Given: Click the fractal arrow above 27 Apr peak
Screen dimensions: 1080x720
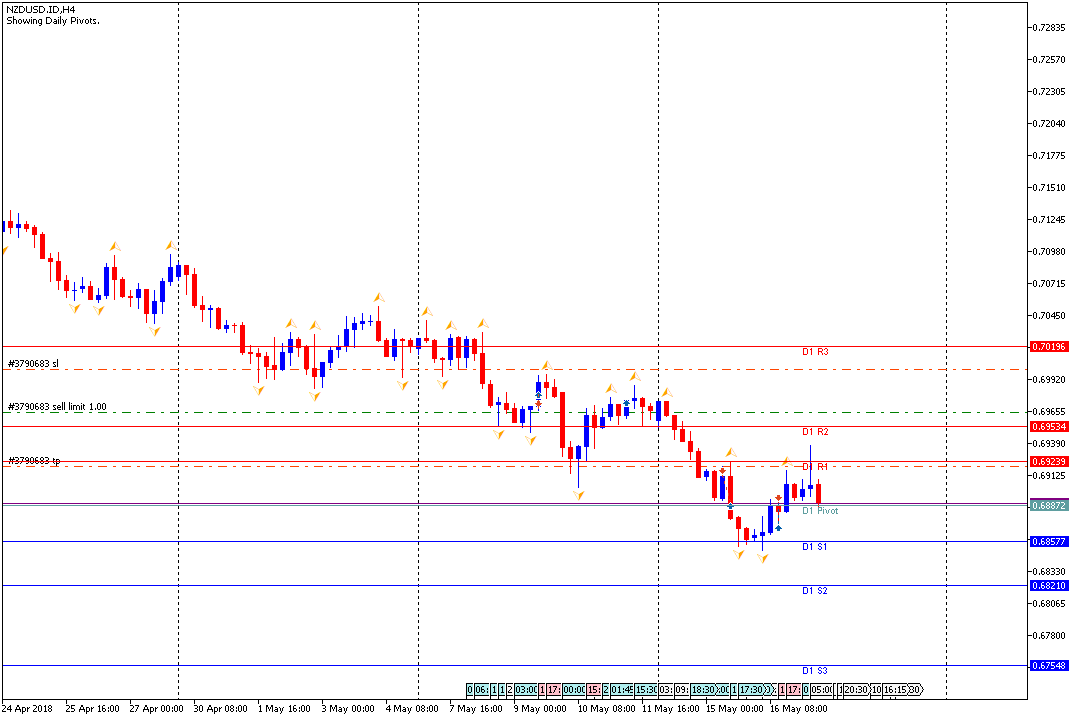Looking at the screenshot, I should (x=171, y=244).
